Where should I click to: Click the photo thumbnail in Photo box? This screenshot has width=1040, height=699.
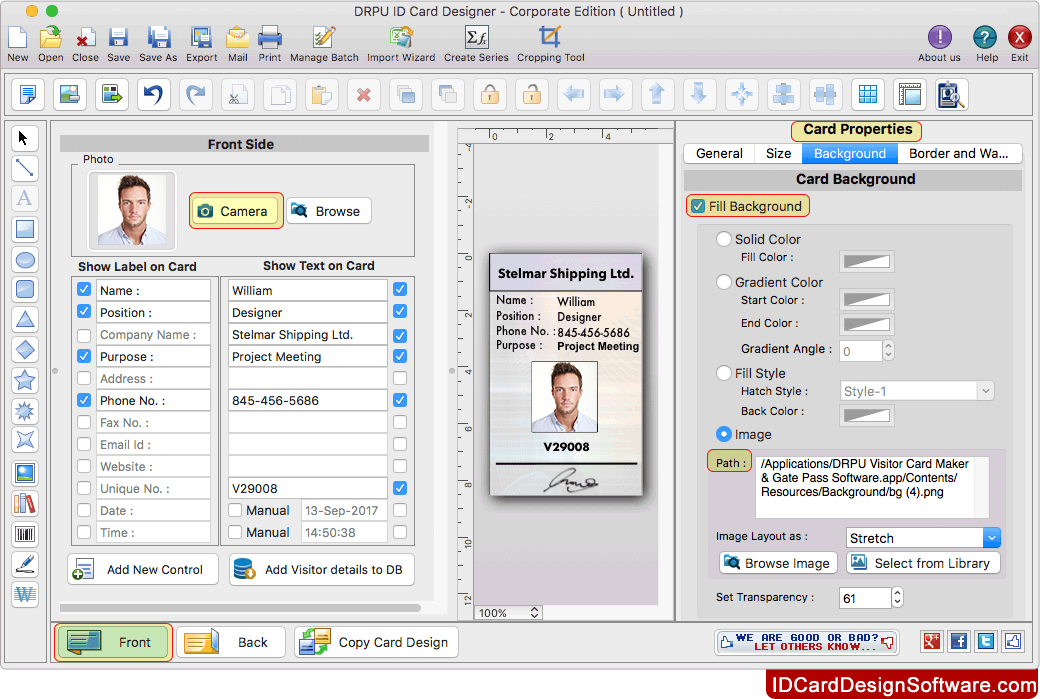[x=132, y=210]
